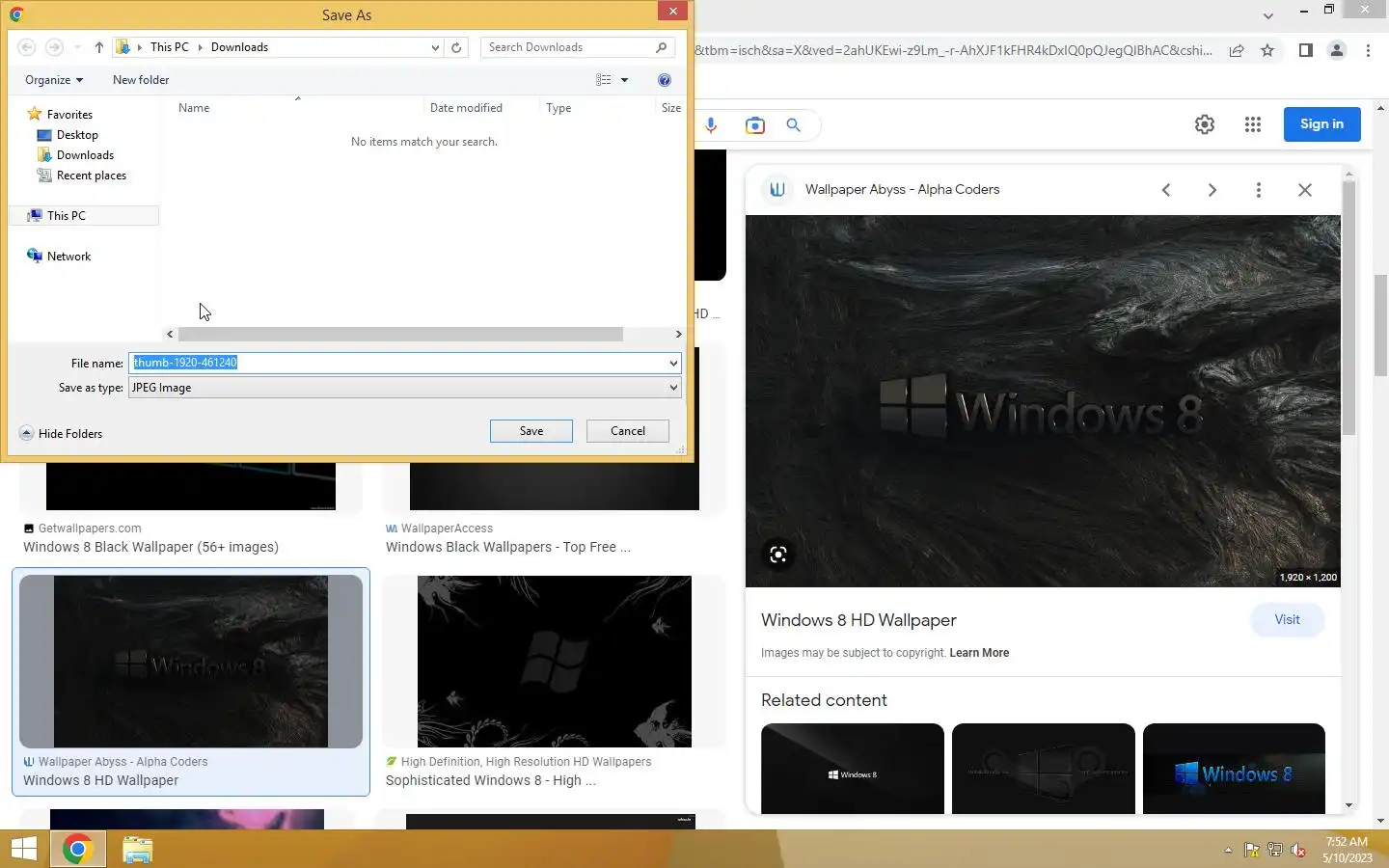Click Google search magnifier icon
The image size is (1389, 868).
(794, 125)
